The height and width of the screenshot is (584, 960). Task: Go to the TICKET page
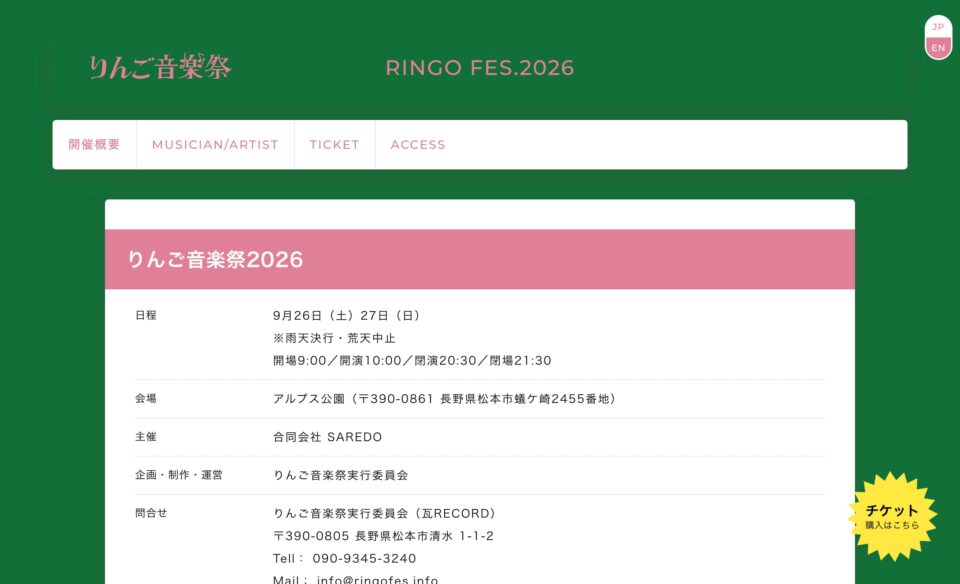pyautogui.click(x=334, y=144)
